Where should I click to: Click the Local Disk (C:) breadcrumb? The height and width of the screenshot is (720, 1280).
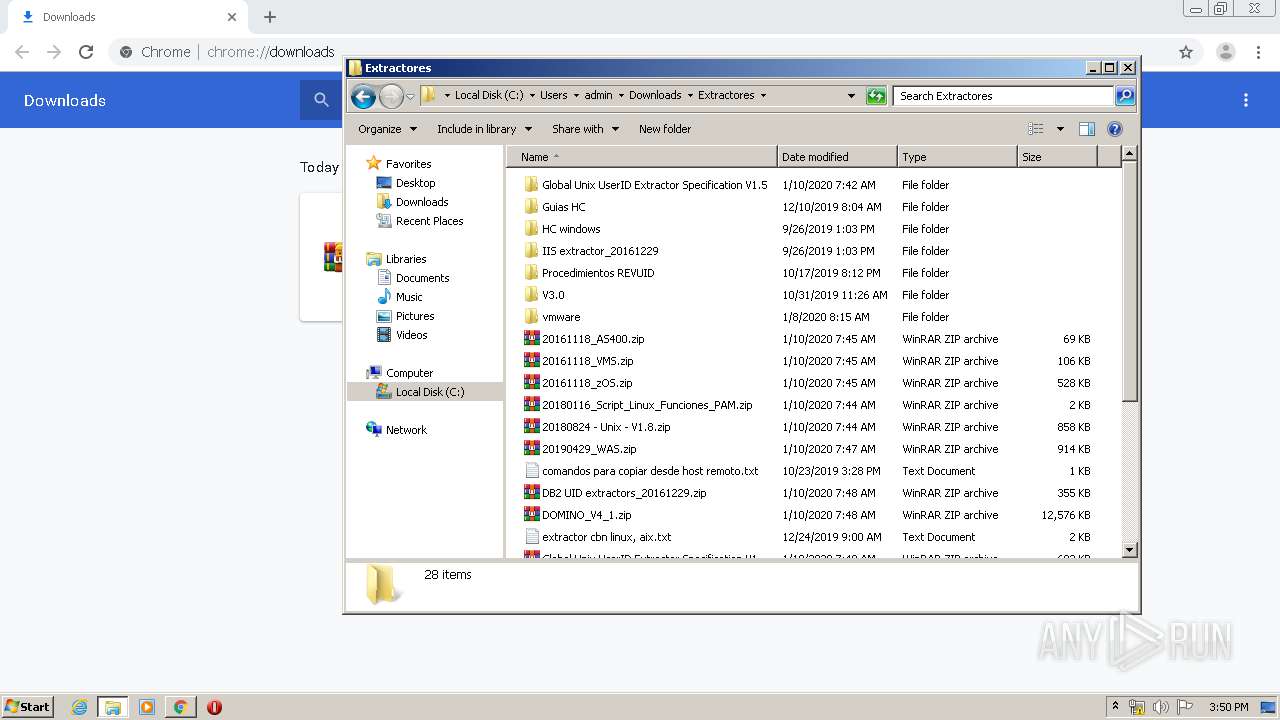click(x=489, y=96)
